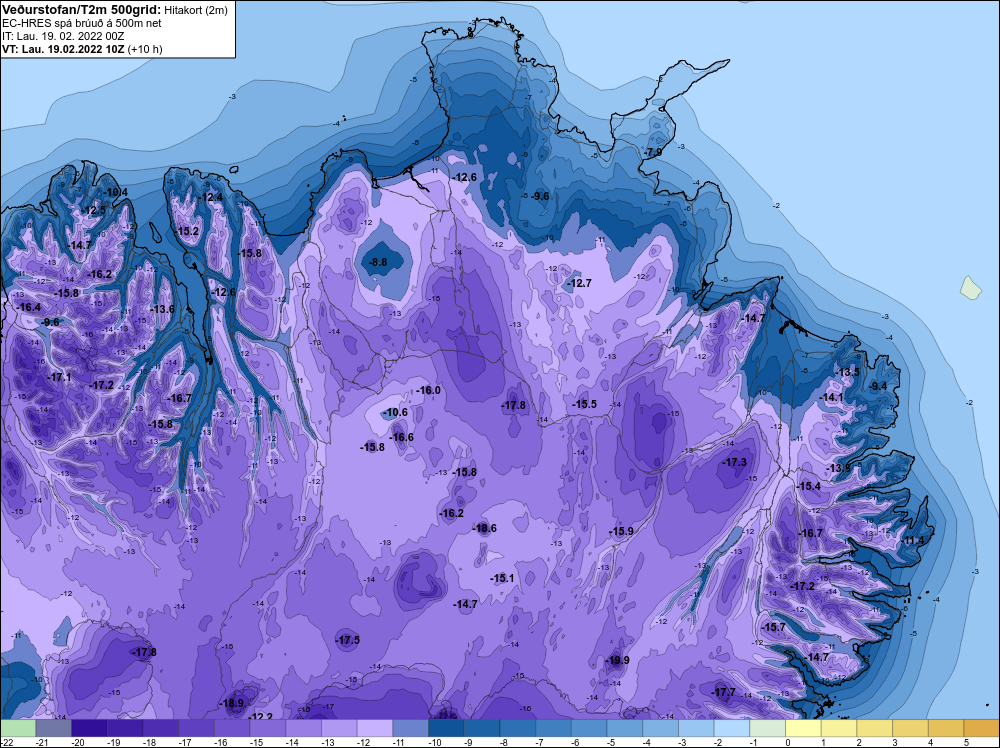Select the -13.6 temperature label
The height and width of the screenshot is (748, 1000).
(162, 309)
